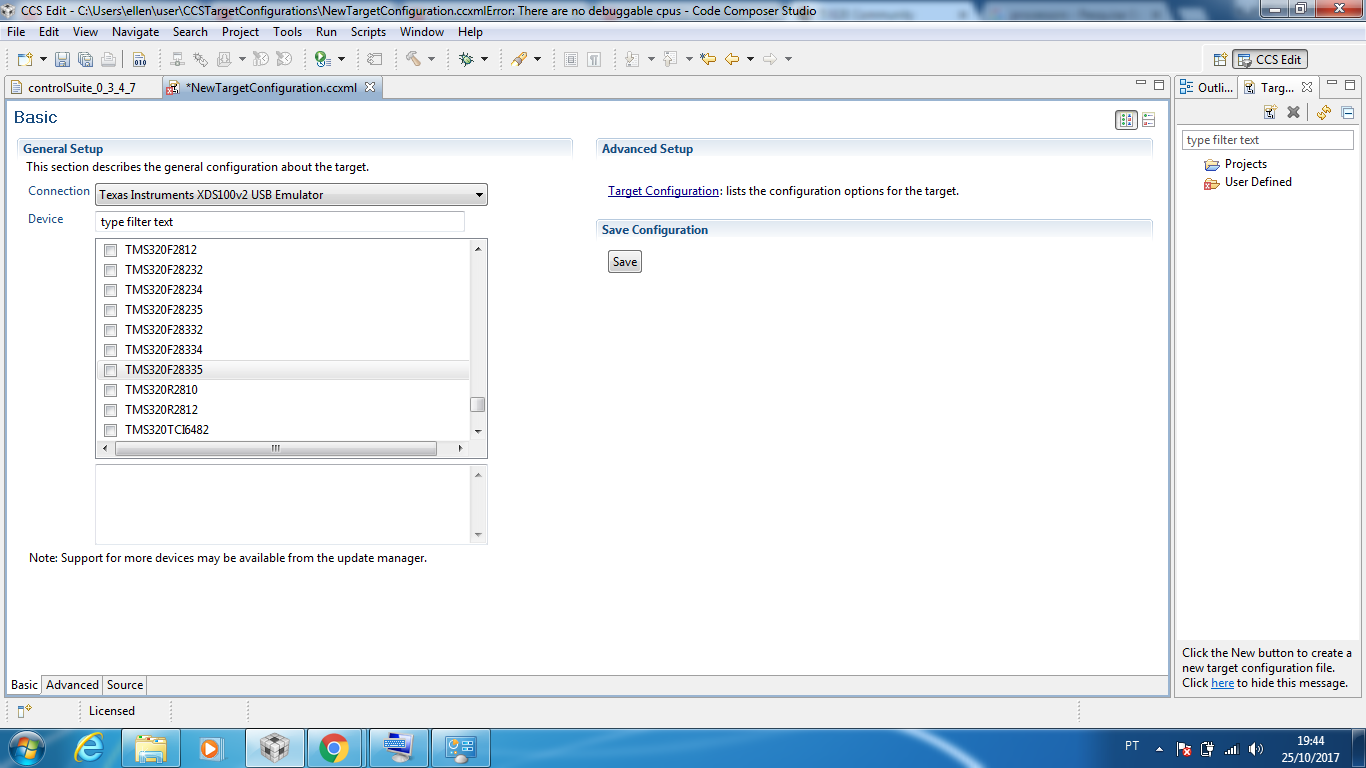The width and height of the screenshot is (1366, 768).
Task: Click the device list vertical scrollbar thumb
Action: pyautogui.click(x=478, y=404)
